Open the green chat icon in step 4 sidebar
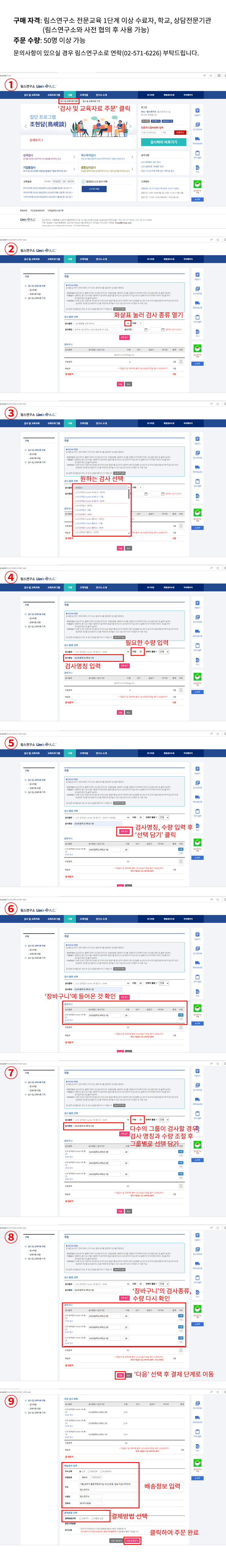Screen dimensions: 226x1568 tap(197, 677)
